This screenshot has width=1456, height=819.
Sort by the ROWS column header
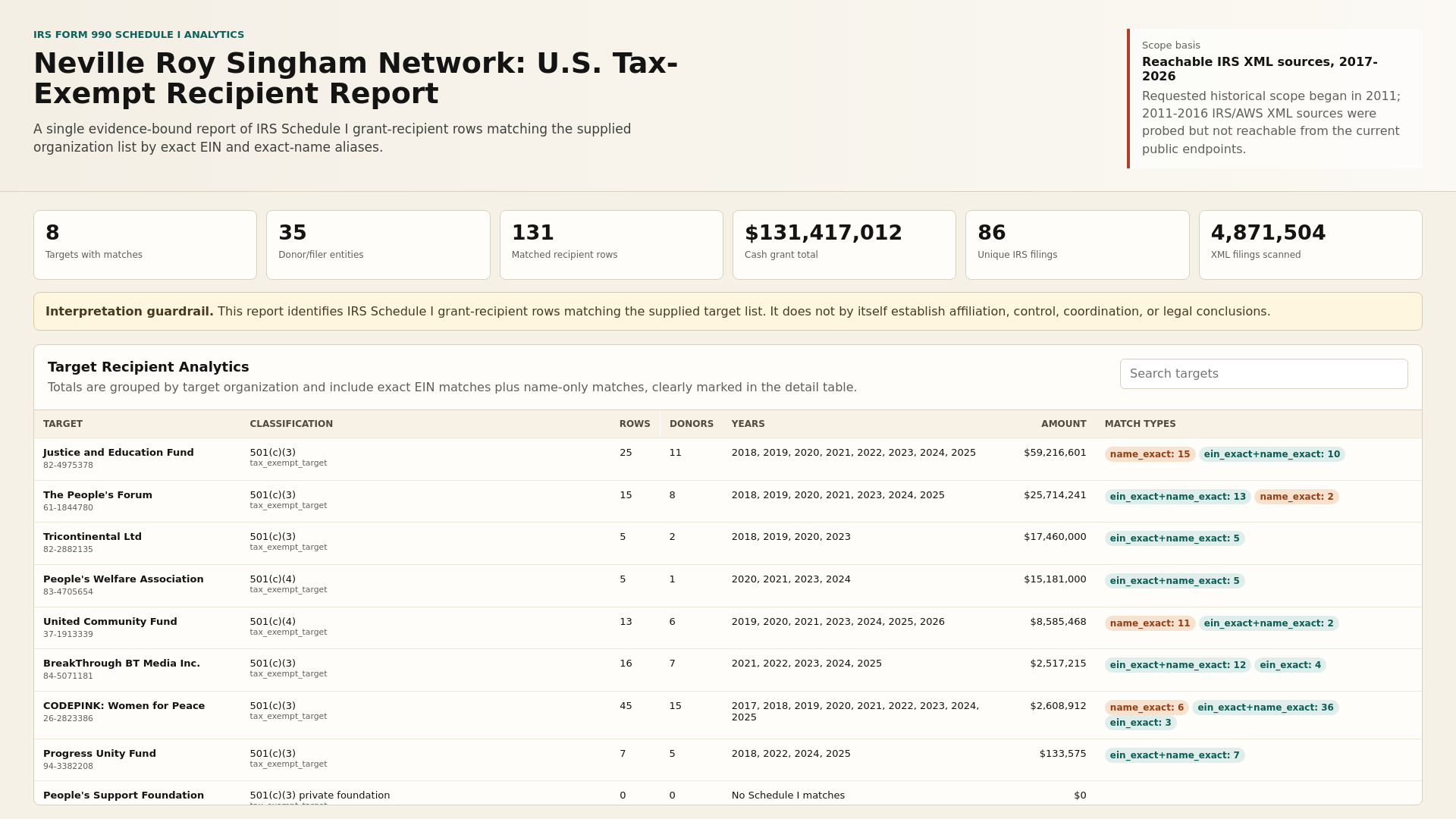635,424
